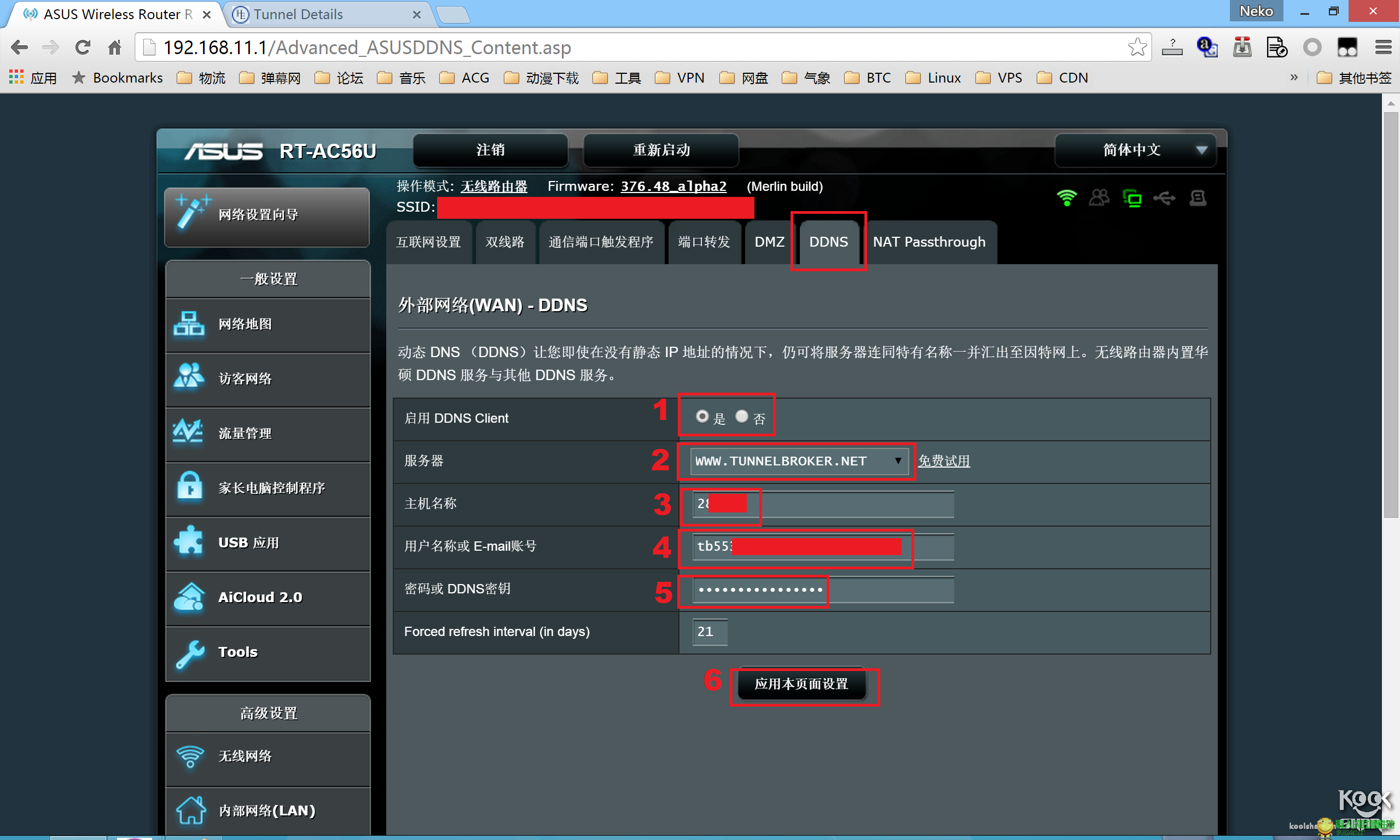Open firmware link 376.48_alpha2
The height and width of the screenshot is (840, 1400).
673,186
